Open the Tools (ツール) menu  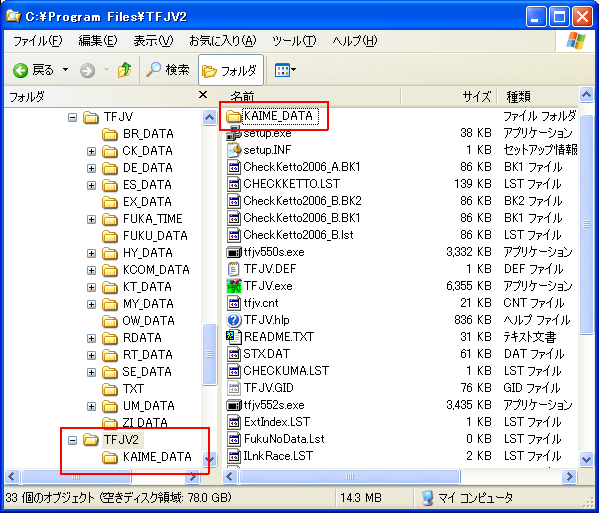coord(294,40)
